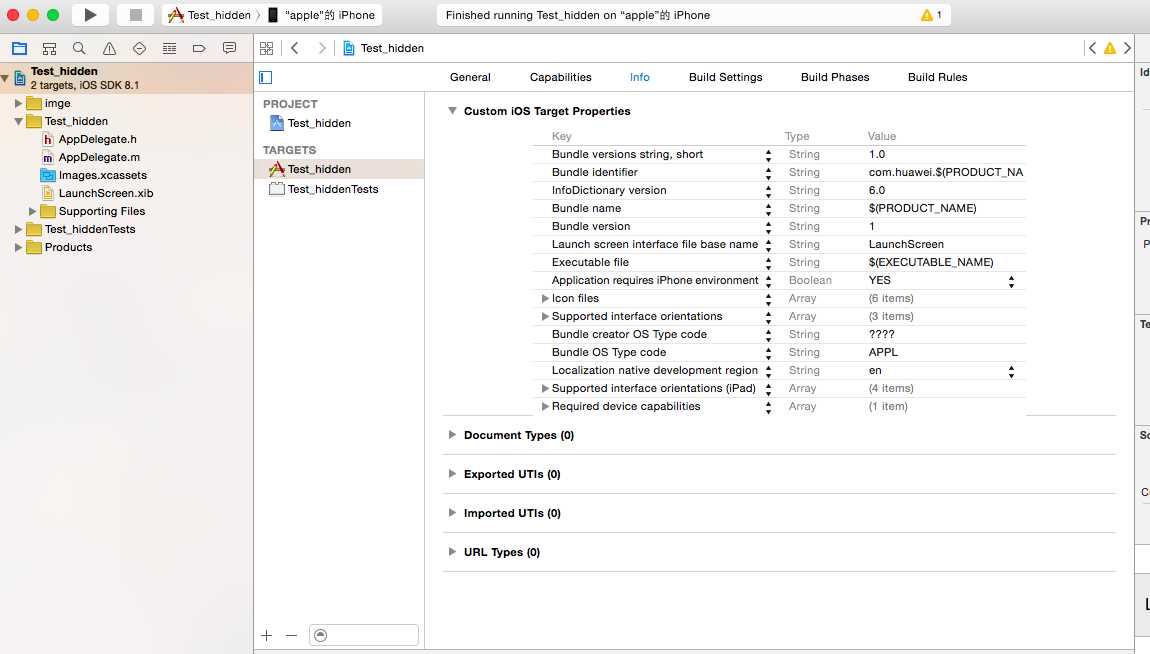Screen dimensions: 1150x654
Task: Open the Capabilities tab
Action: click(x=560, y=77)
